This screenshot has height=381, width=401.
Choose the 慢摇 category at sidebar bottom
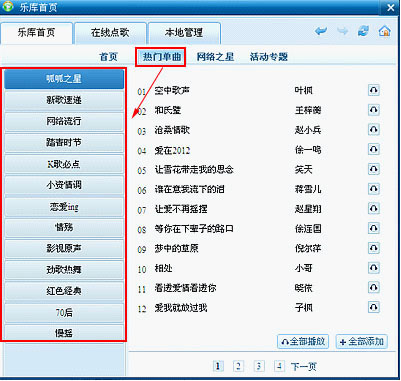click(x=64, y=332)
